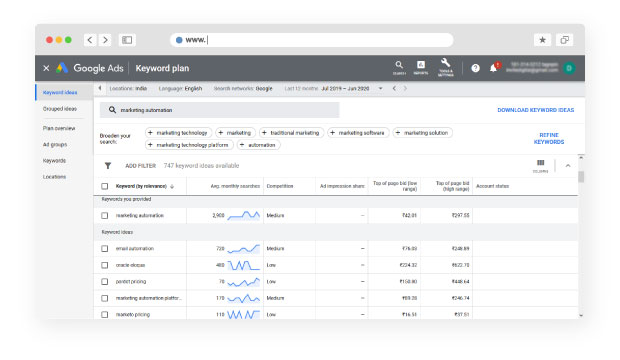Check the 'marketing automation platfor...' row

[104, 298]
